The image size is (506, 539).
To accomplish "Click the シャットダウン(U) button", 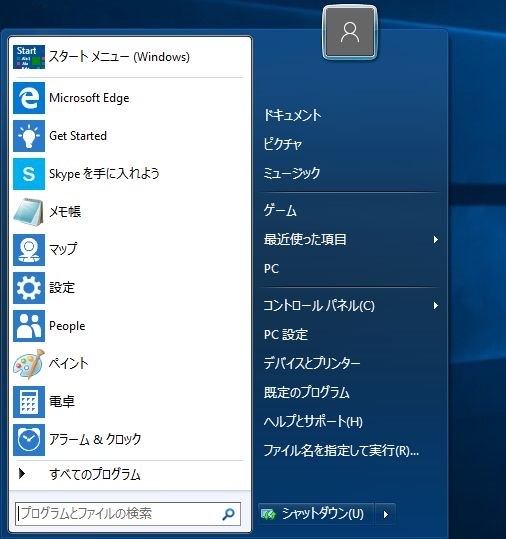I will [316, 514].
